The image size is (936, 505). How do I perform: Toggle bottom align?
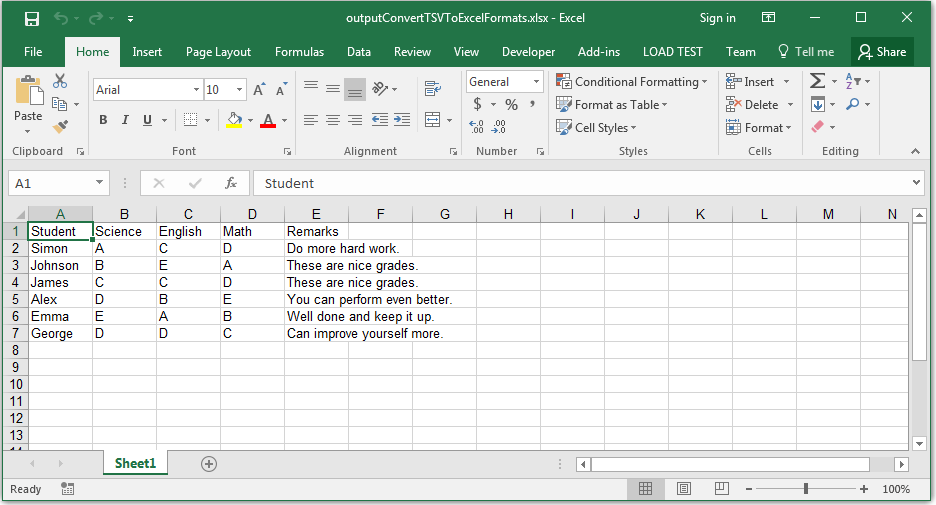pyautogui.click(x=355, y=89)
